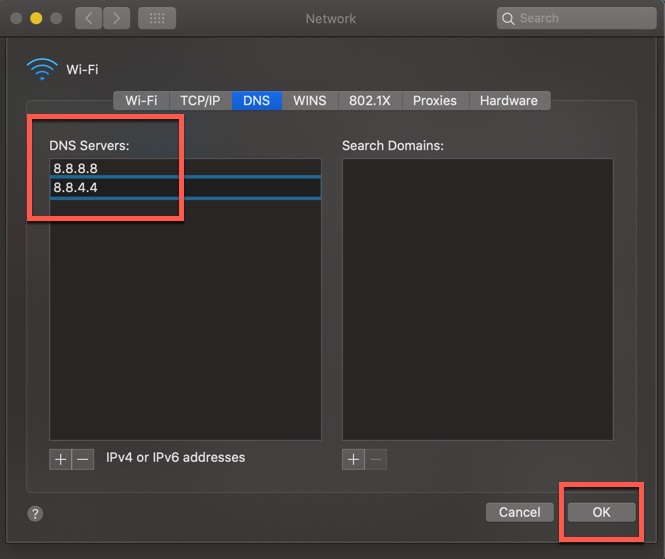Screen dimensions: 665x559
Task: Click the Search field in title bar
Action: point(575,18)
